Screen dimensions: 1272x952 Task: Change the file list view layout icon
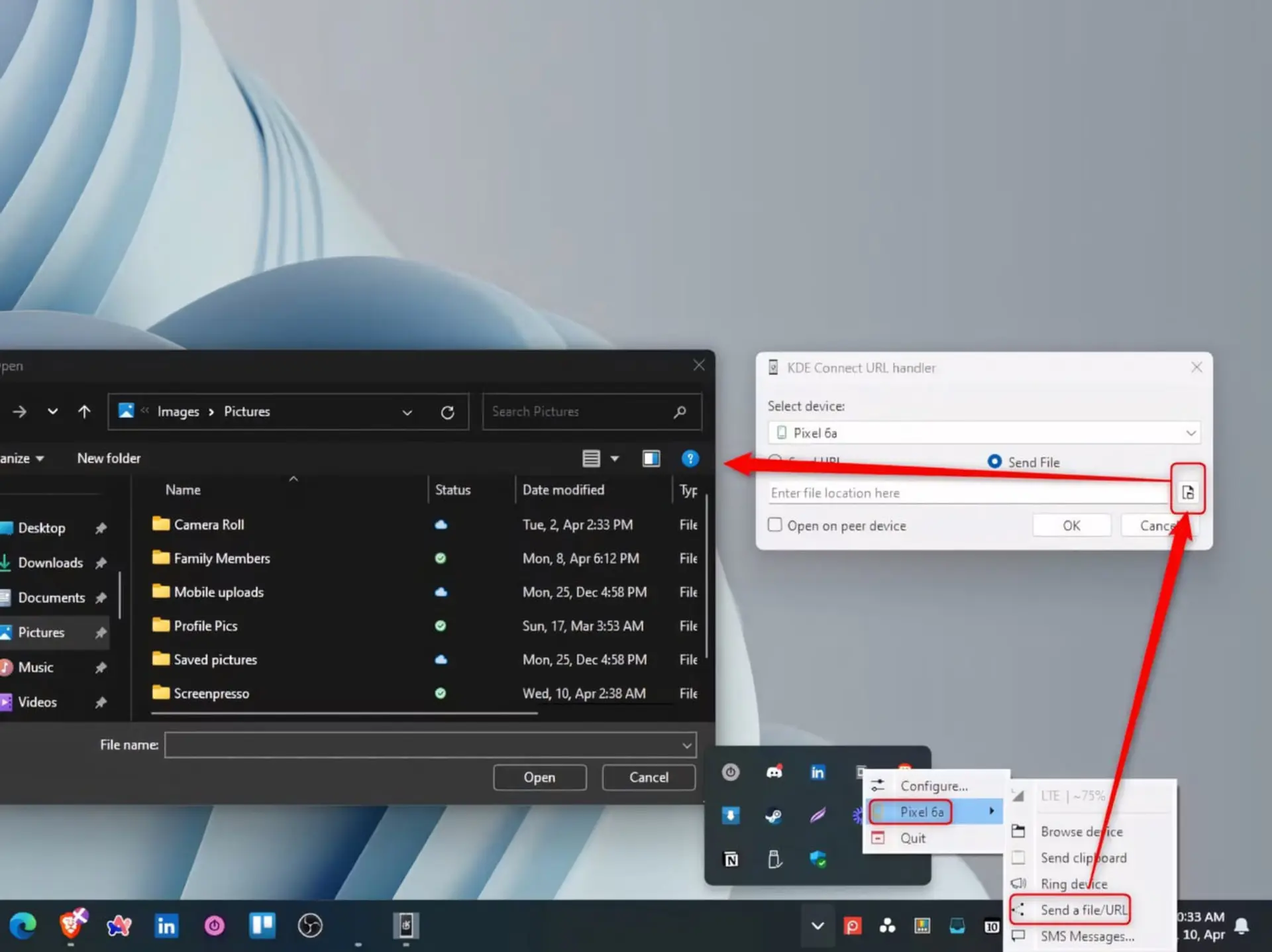pos(592,458)
